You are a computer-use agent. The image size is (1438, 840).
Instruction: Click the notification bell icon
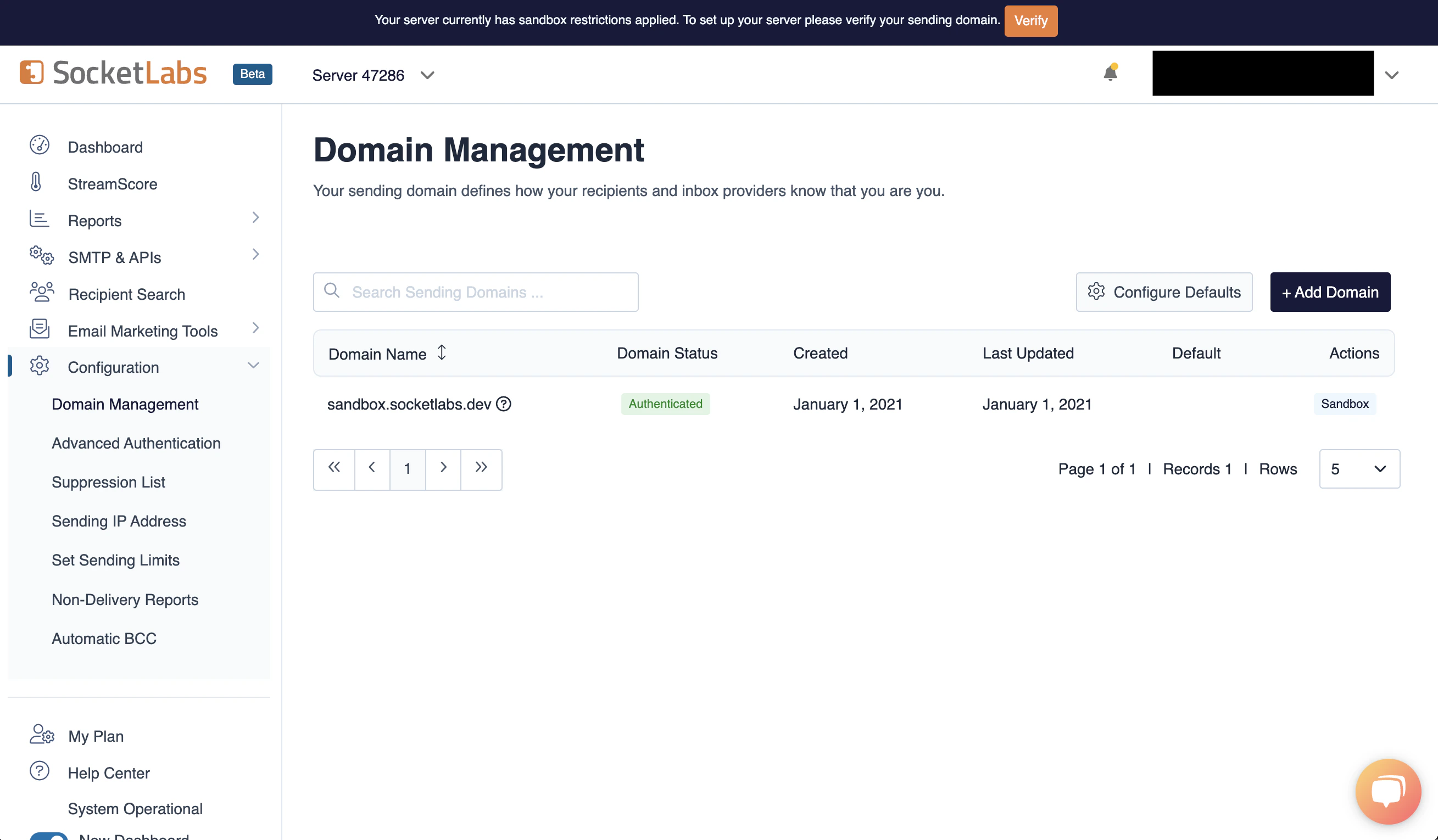[x=1110, y=73]
